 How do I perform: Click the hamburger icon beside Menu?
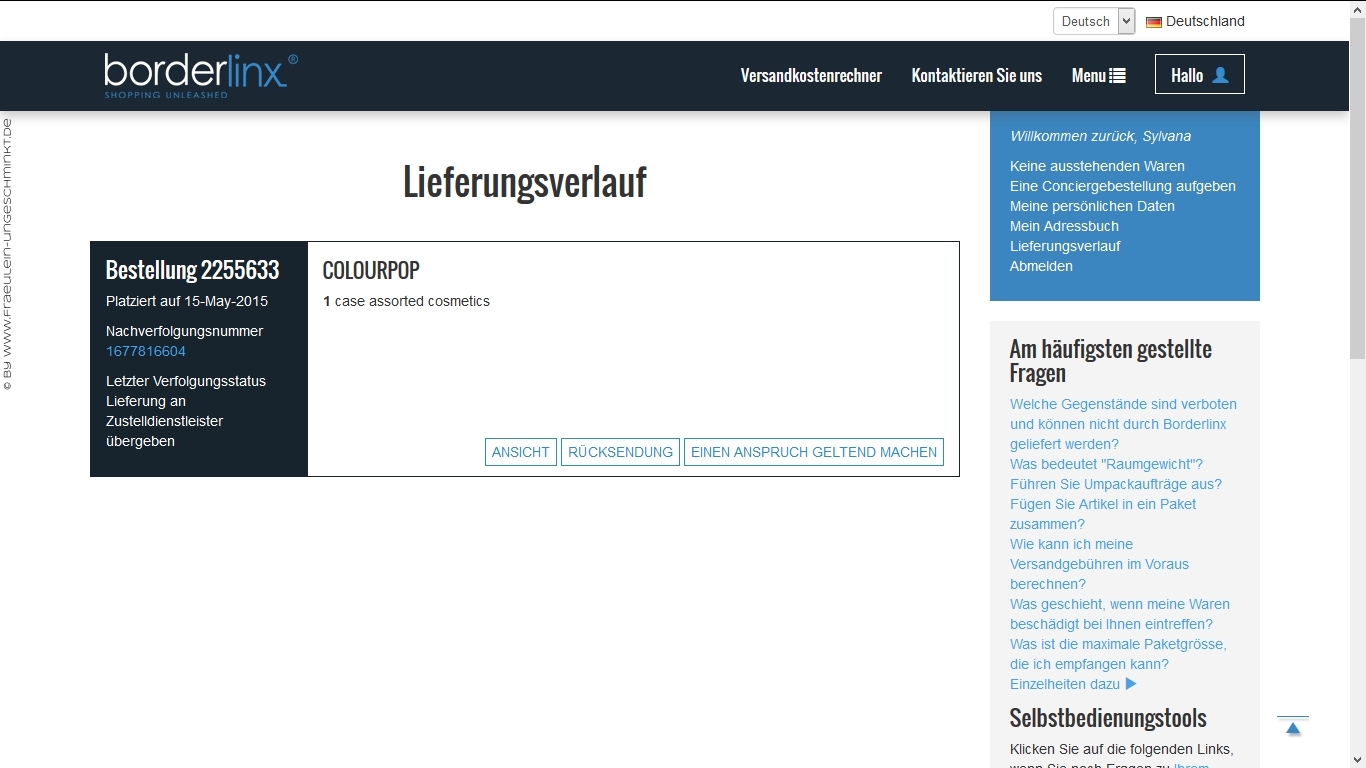1118,76
